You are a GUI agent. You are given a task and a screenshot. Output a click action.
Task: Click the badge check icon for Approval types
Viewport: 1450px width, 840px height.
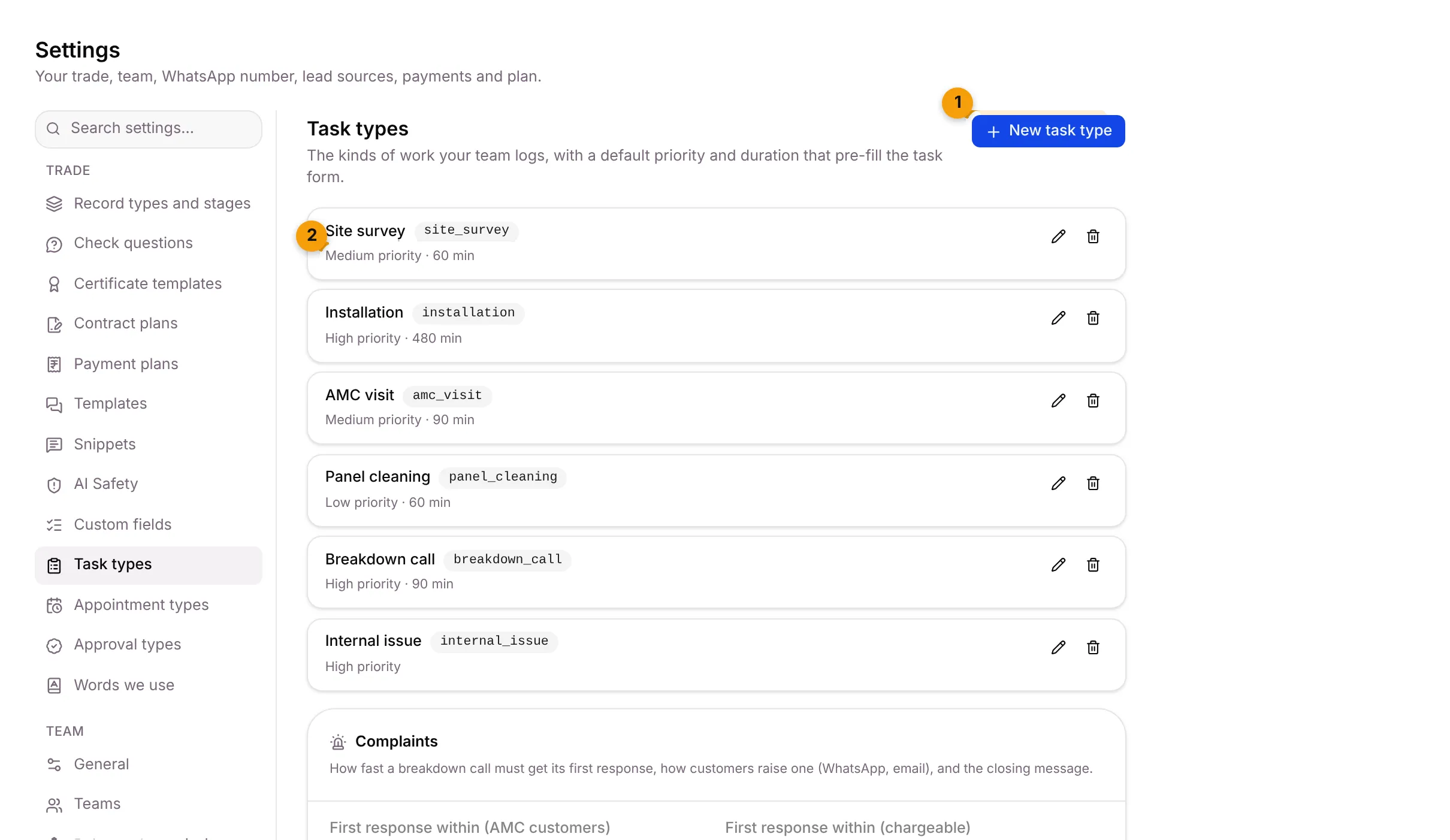pos(54,646)
